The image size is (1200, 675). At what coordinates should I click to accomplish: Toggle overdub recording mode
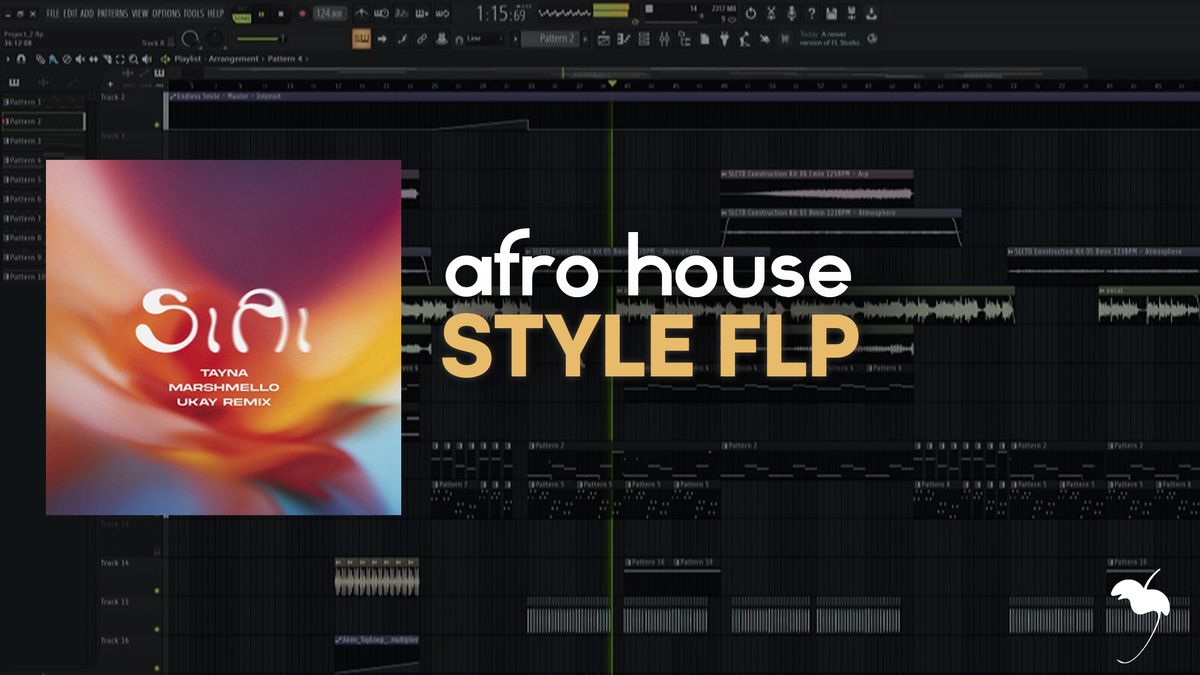coord(422,14)
